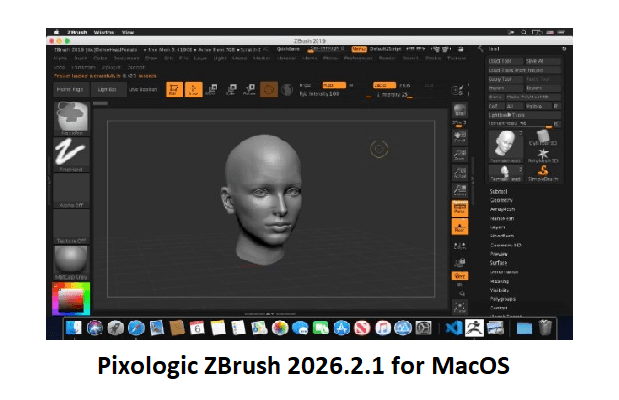Click Save As button in Tool panel
Viewport: 619px width, 400px height.
click(543, 61)
